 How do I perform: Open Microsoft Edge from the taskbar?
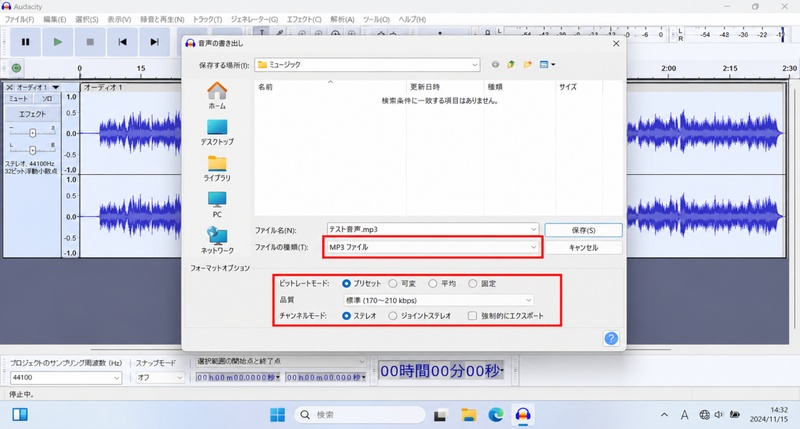[x=495, y=415]
